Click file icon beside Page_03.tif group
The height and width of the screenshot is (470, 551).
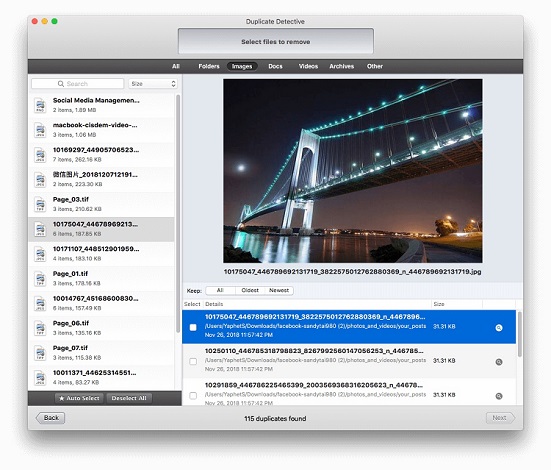40,204
